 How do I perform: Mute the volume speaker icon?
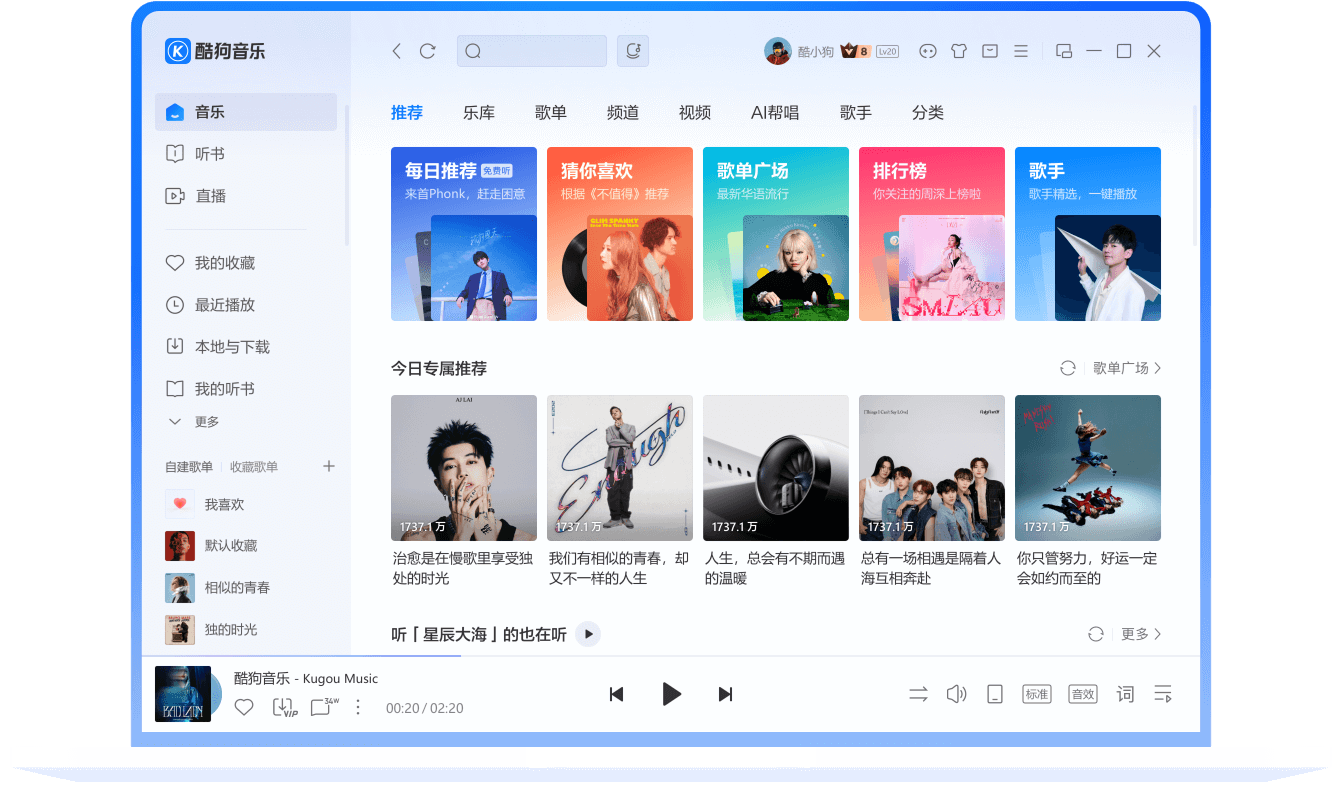pyautogui.click(x=957, y=694)
